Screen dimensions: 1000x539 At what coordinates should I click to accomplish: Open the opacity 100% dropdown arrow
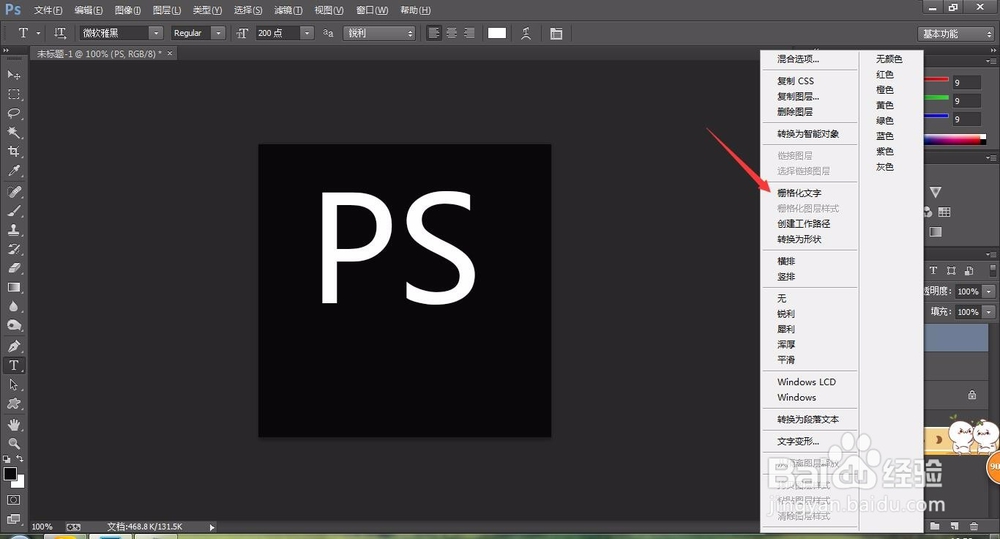tap(989, 292)
